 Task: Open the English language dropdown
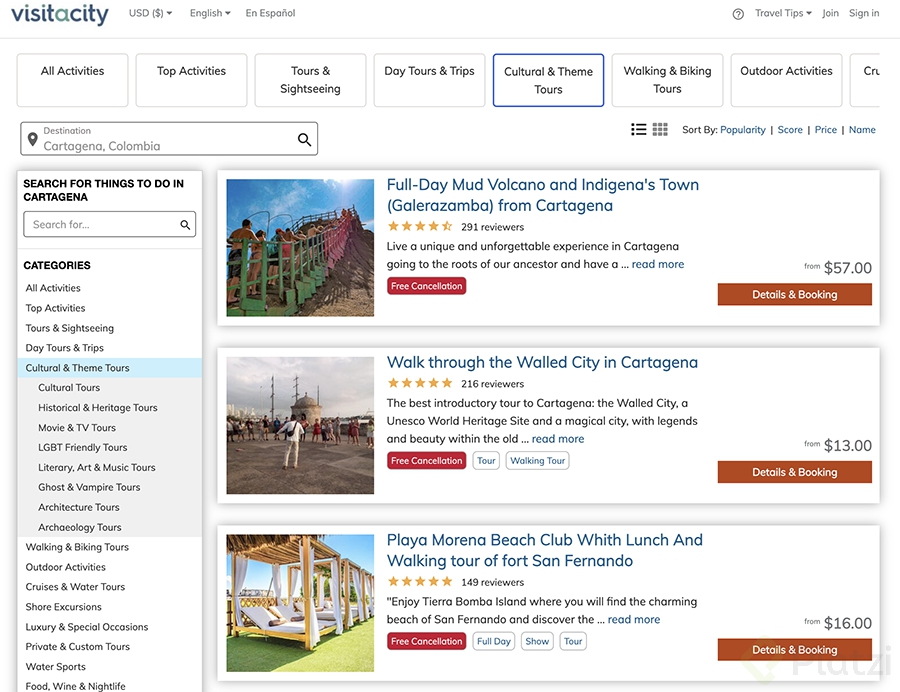(x=210, y=13)
